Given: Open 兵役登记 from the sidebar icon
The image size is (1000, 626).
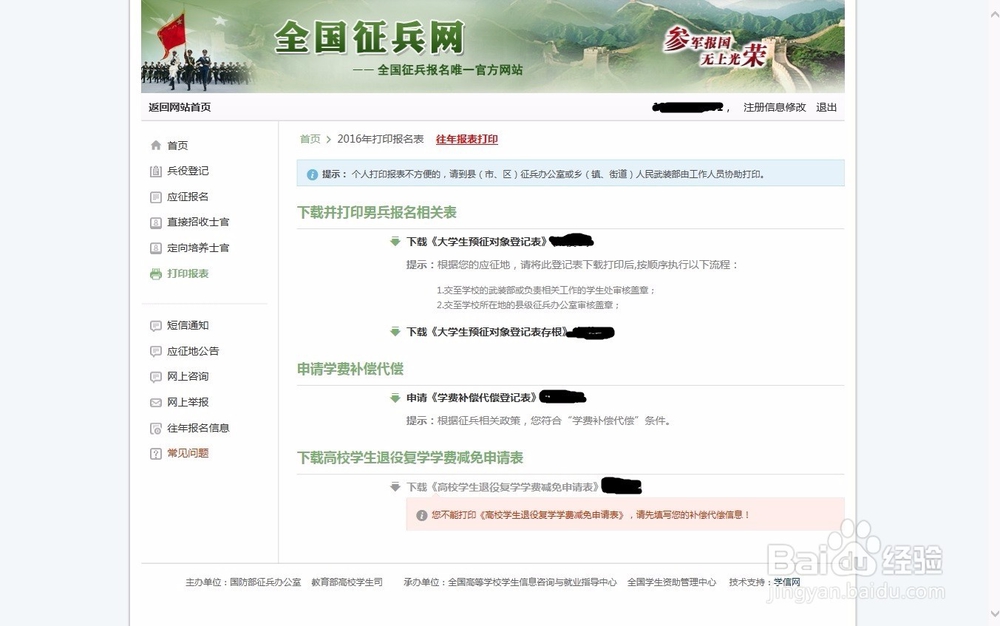Looking at the screenshot, I should click(x=156, y=171).
